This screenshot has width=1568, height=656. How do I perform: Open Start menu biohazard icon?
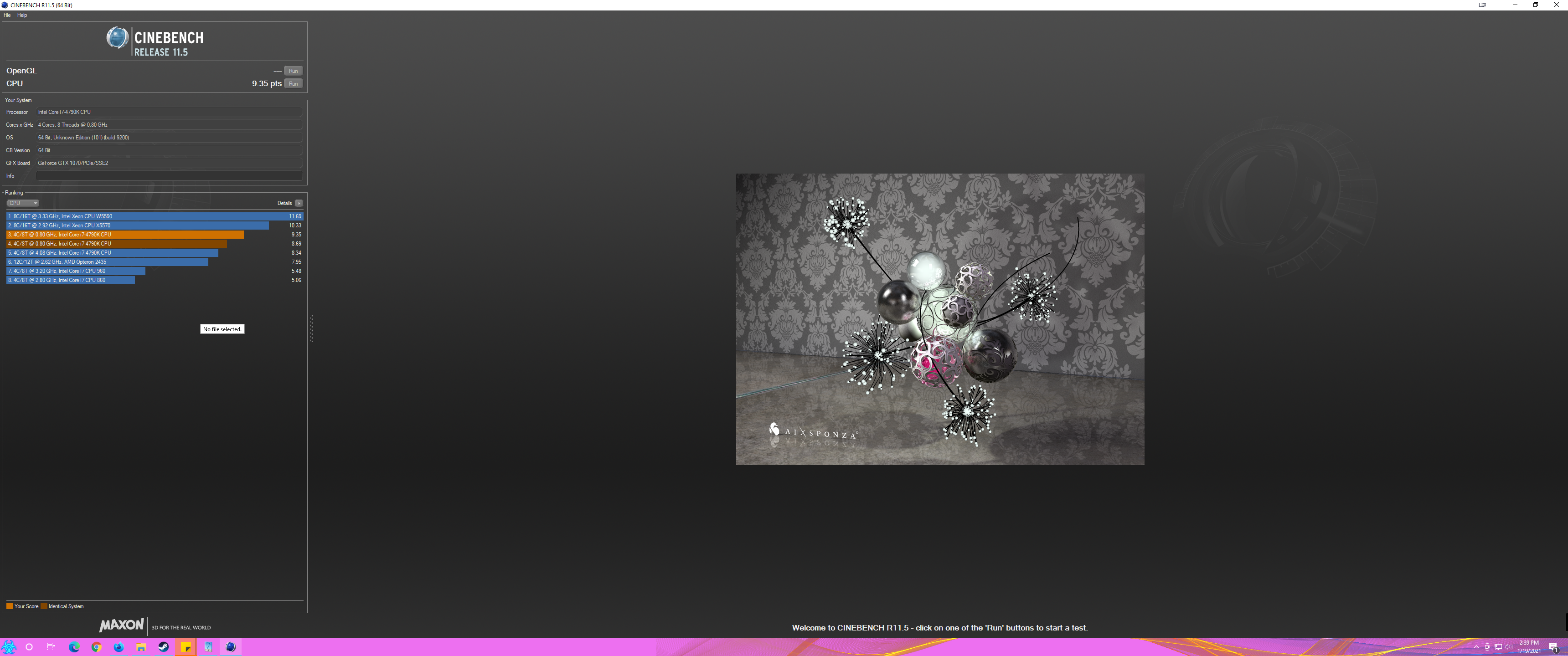click(x=9, y=647)
